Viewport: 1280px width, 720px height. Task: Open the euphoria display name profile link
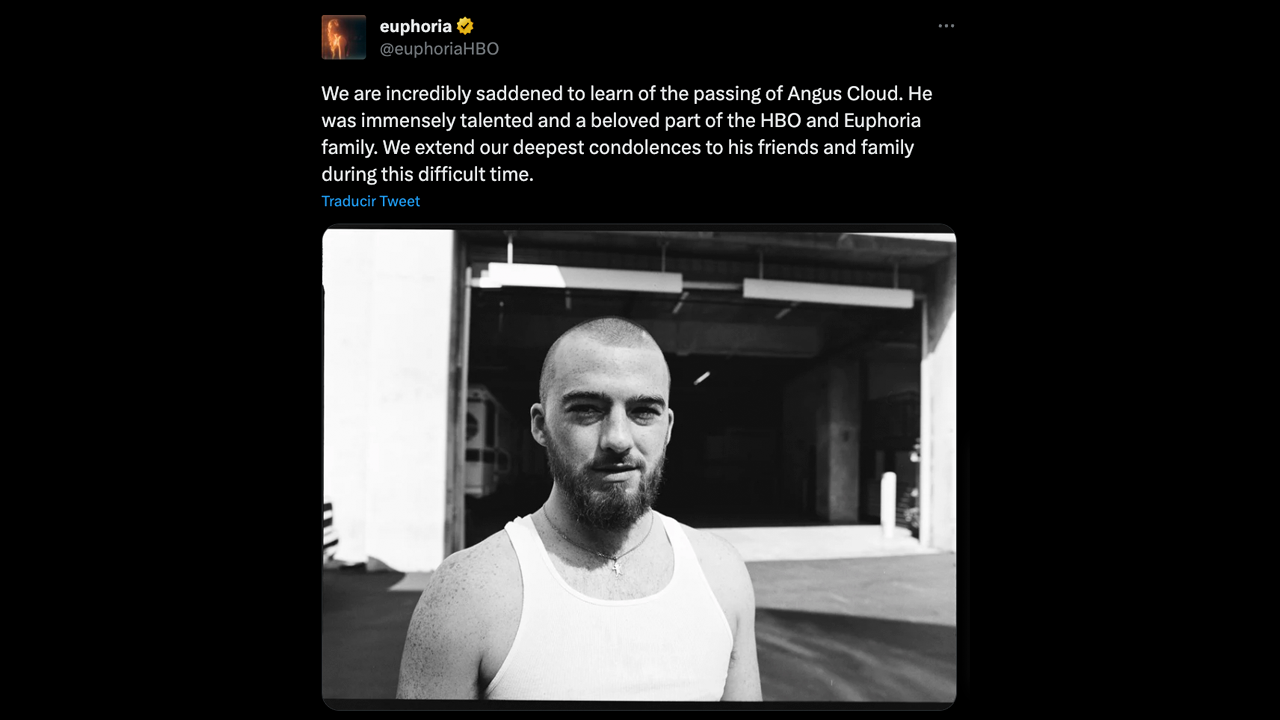415,26
